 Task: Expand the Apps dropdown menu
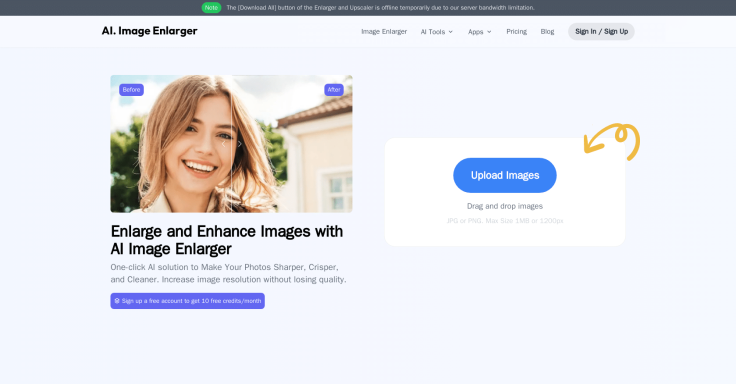[x=480, y=31]
